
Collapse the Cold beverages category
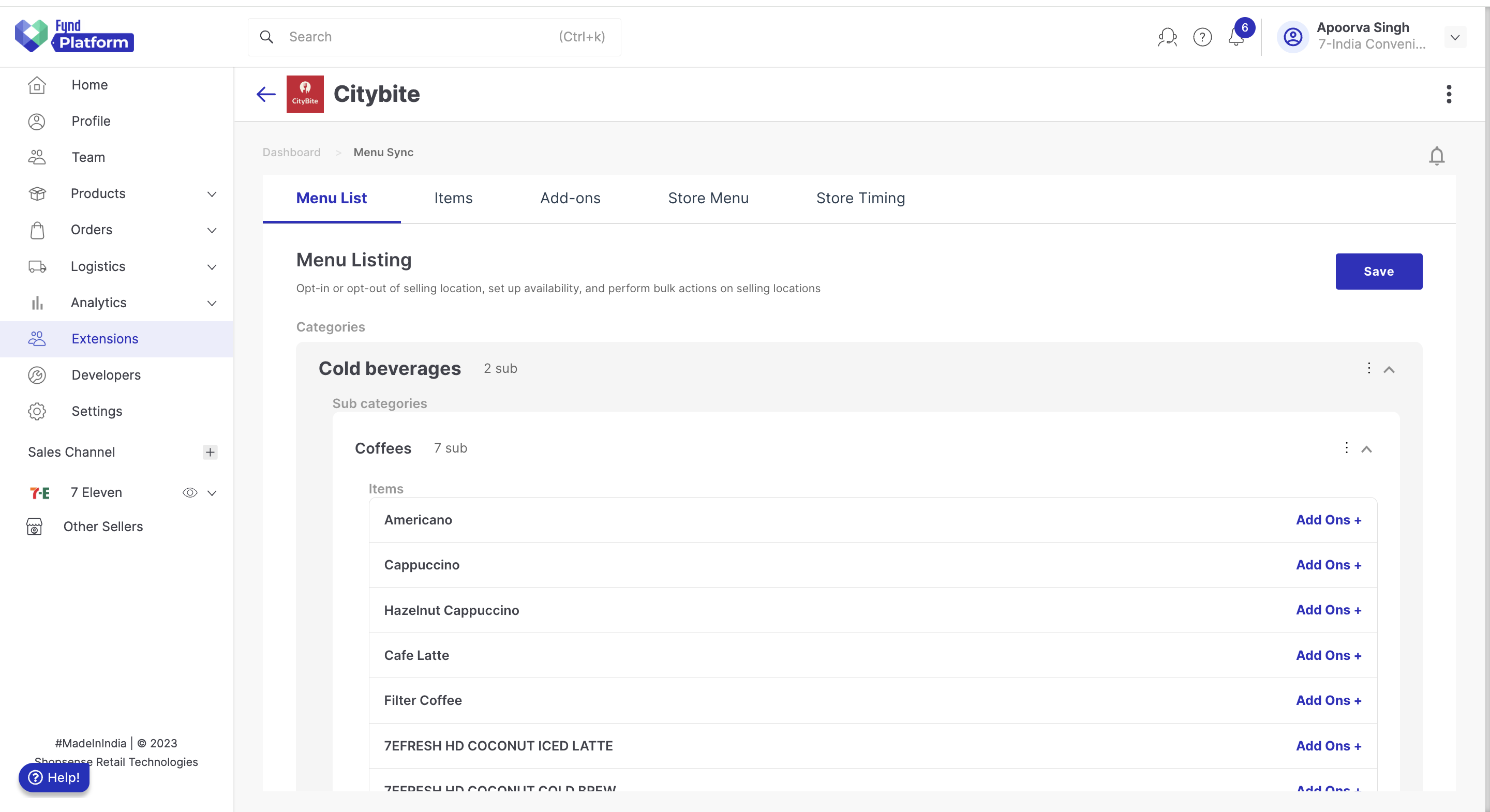point(1389,370)
